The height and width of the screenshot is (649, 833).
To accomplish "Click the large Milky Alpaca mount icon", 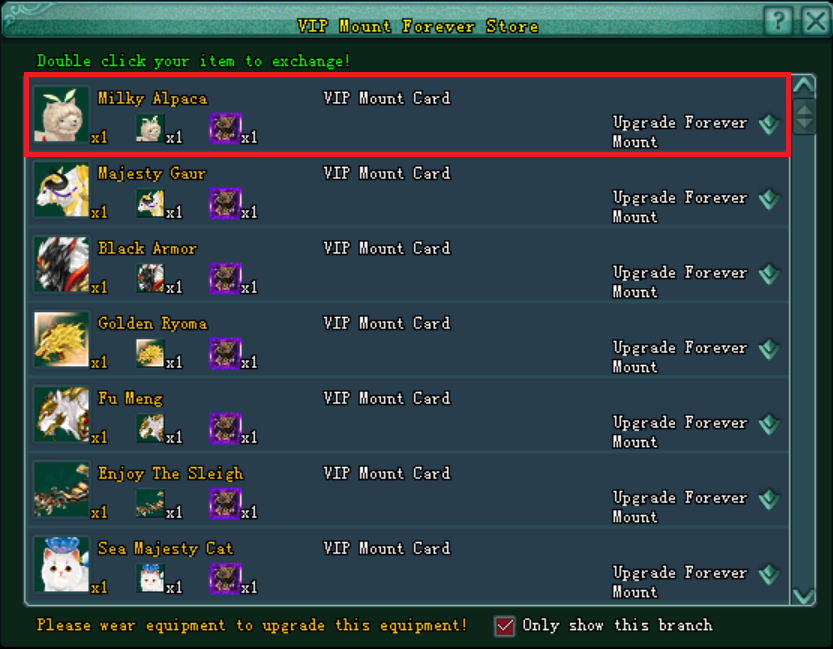I will tap(61, 115).
